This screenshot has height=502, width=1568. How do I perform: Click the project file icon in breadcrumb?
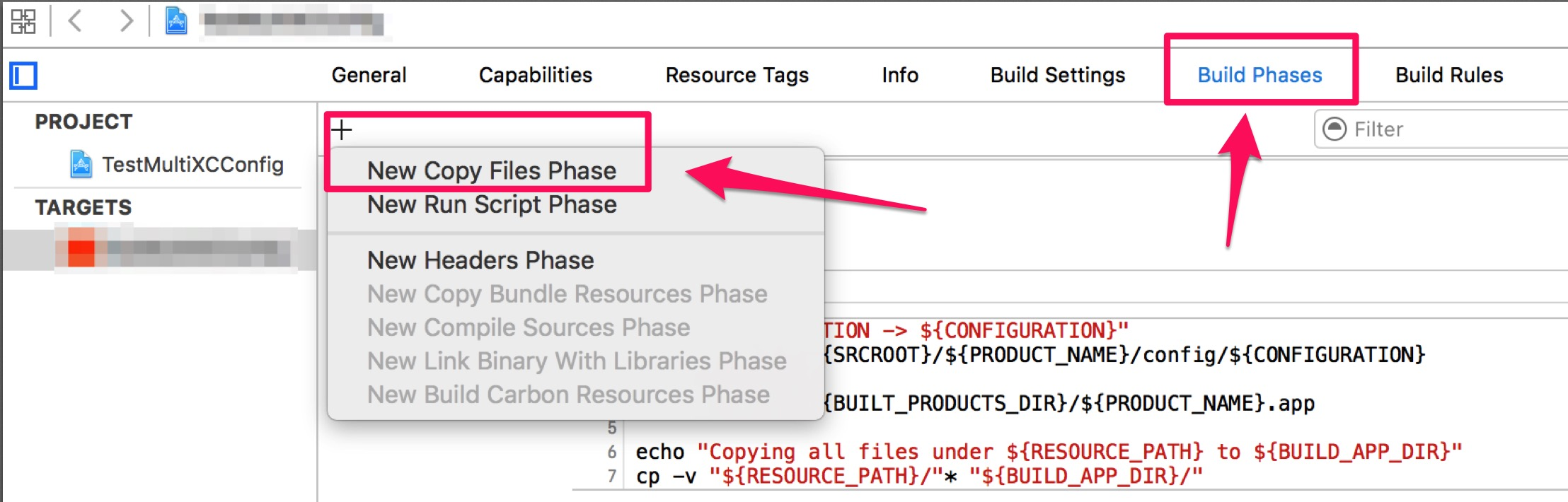[x=175, y=21]
